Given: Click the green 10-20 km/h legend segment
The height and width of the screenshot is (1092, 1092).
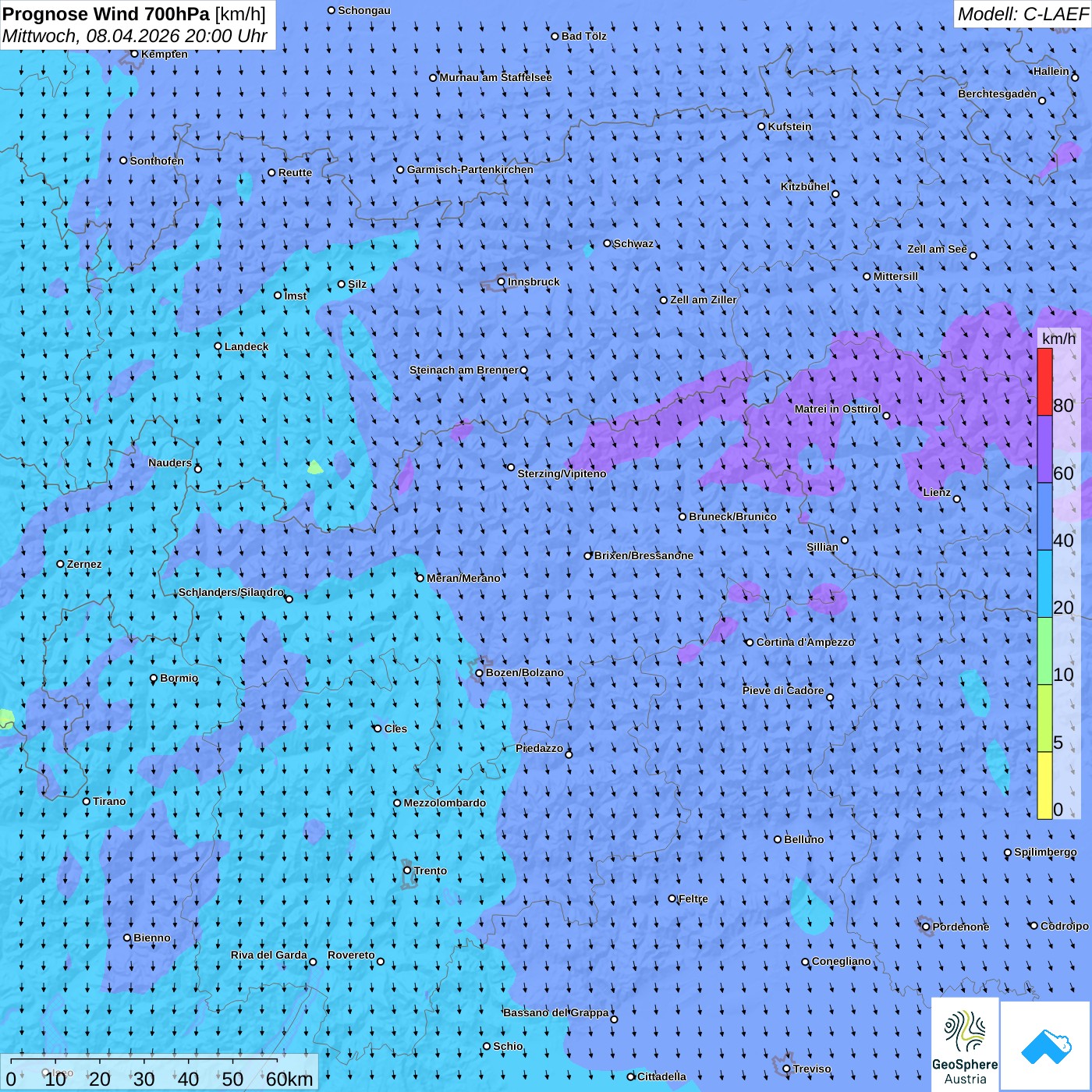Looking at the screenshot, I should coord(1044,651).
